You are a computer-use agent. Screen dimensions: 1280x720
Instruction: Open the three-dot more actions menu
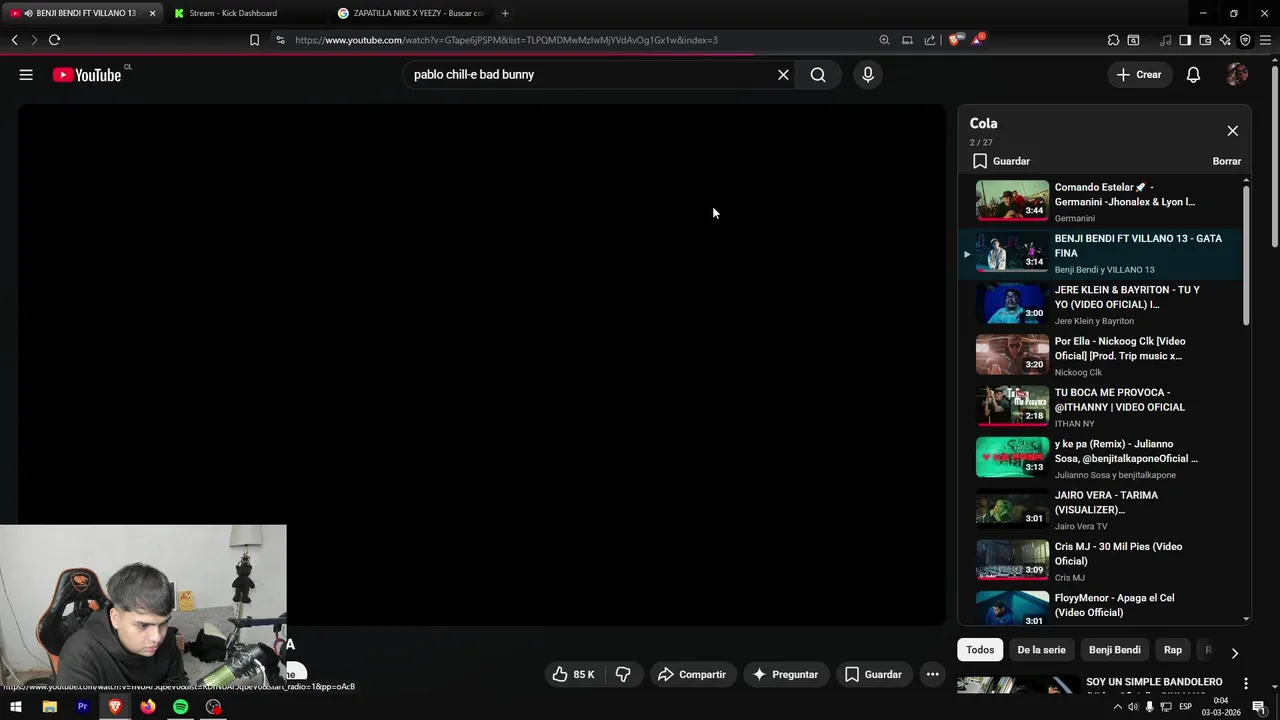point(932,675)
